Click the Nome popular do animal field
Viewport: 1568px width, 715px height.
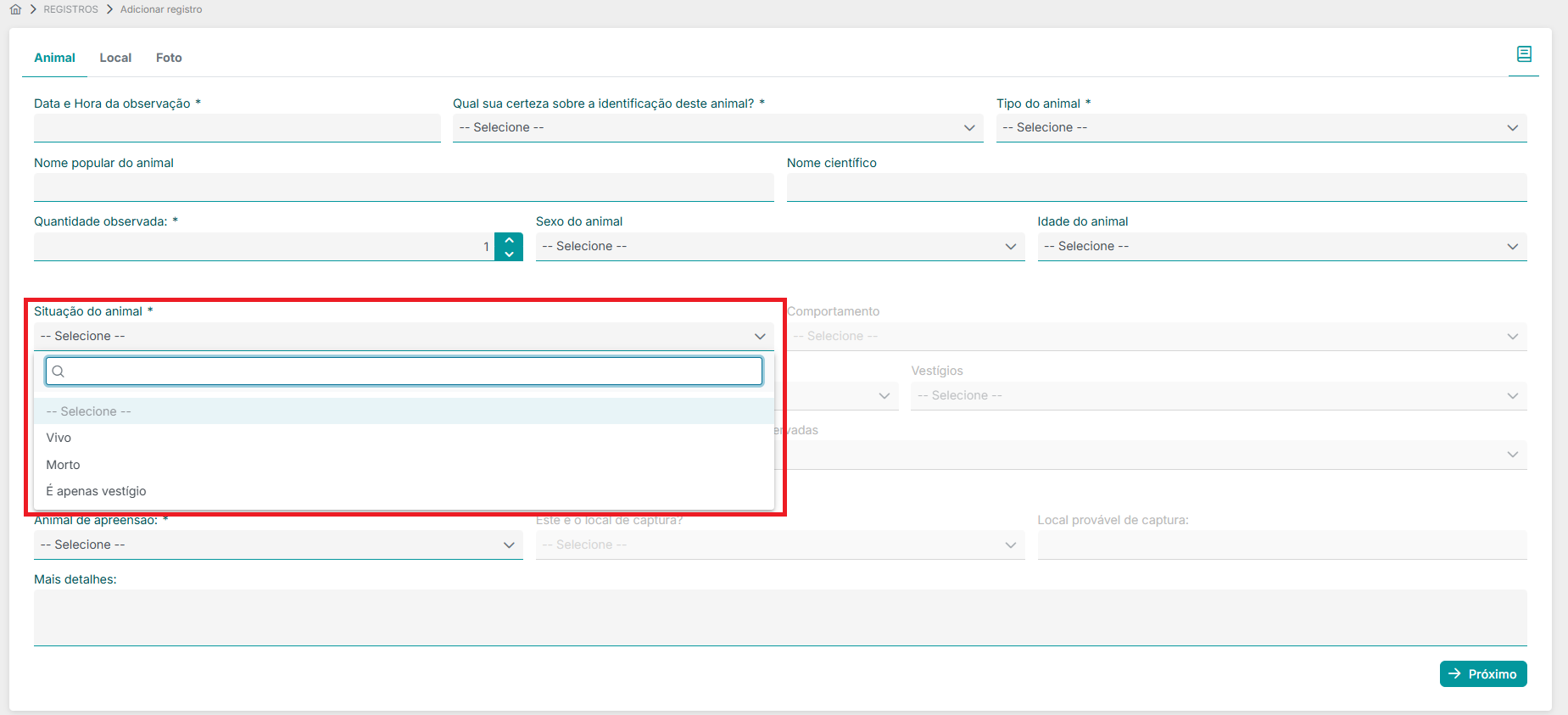point(403,187)
